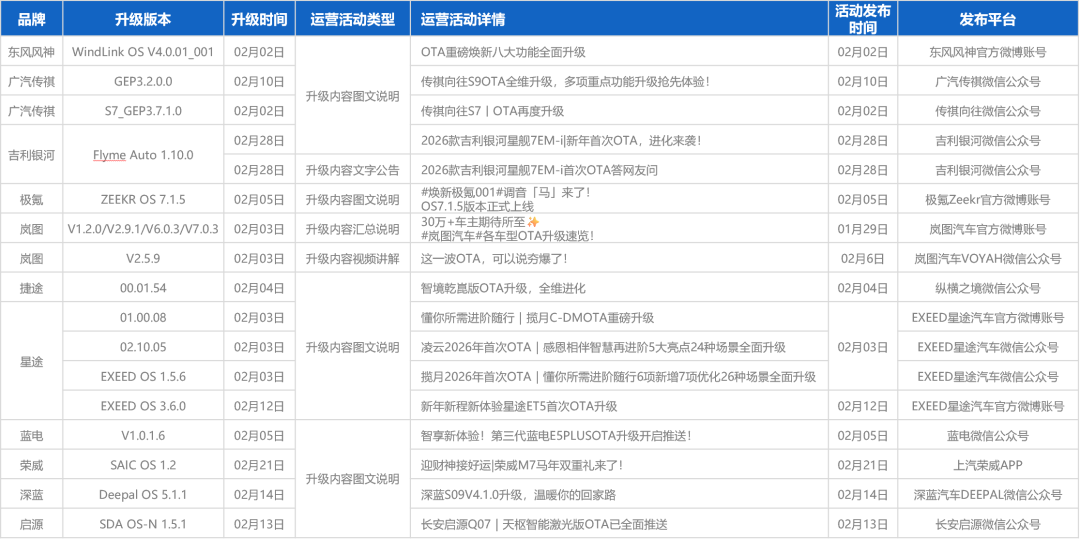Click the 荣威M7马年双重礼 detail cell
This screenshot has height=539, width=1080.
tap(619, 465)
